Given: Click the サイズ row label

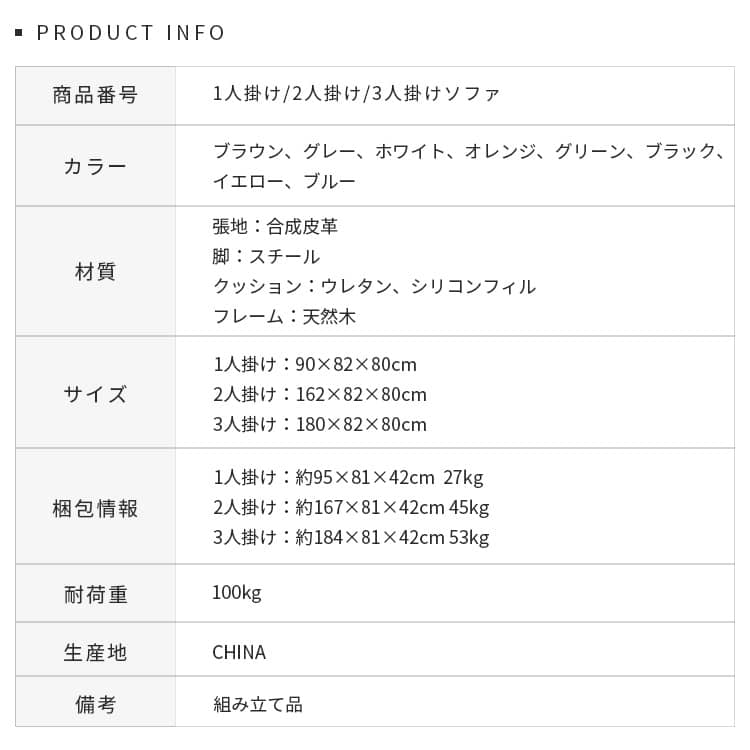Looking at the screenshot, I should [x=95, y=393].
